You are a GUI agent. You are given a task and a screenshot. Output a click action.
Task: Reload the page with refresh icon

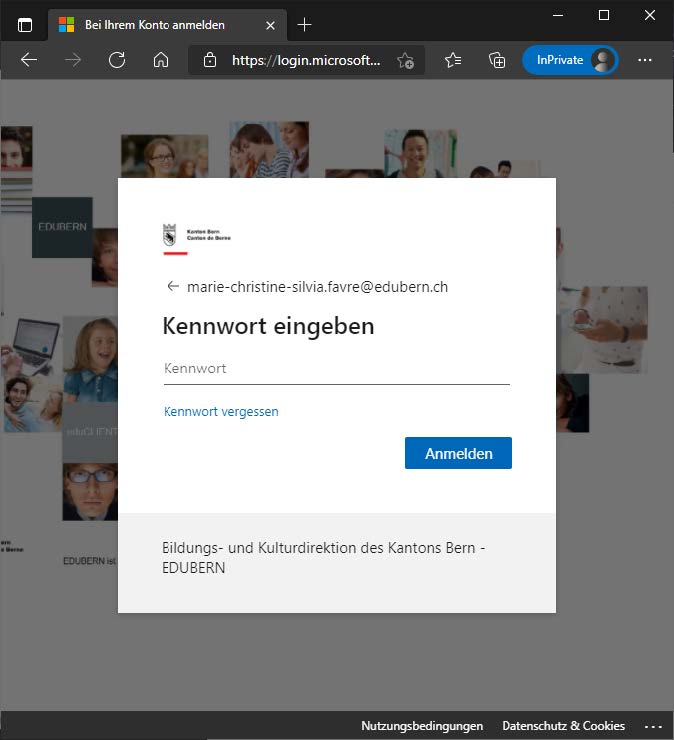tap(117, 60)
